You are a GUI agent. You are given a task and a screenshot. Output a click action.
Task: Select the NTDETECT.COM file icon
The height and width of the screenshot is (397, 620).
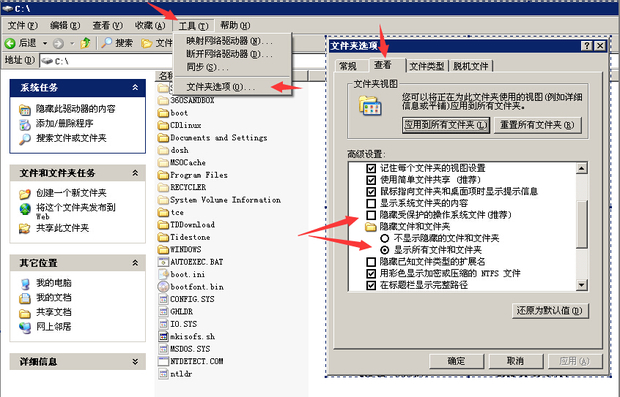click(163, 361)
